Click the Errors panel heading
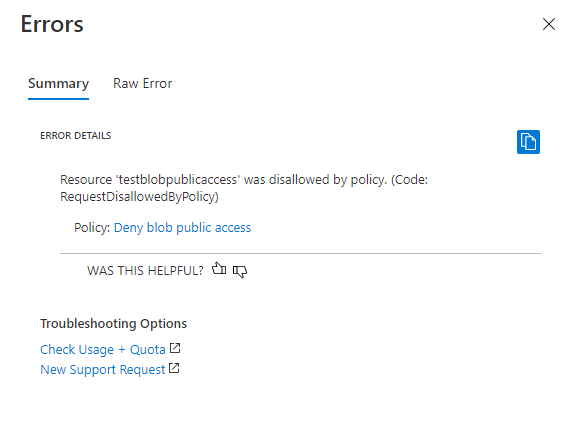Screen dimensions: 584x433 tap(52, 24)
